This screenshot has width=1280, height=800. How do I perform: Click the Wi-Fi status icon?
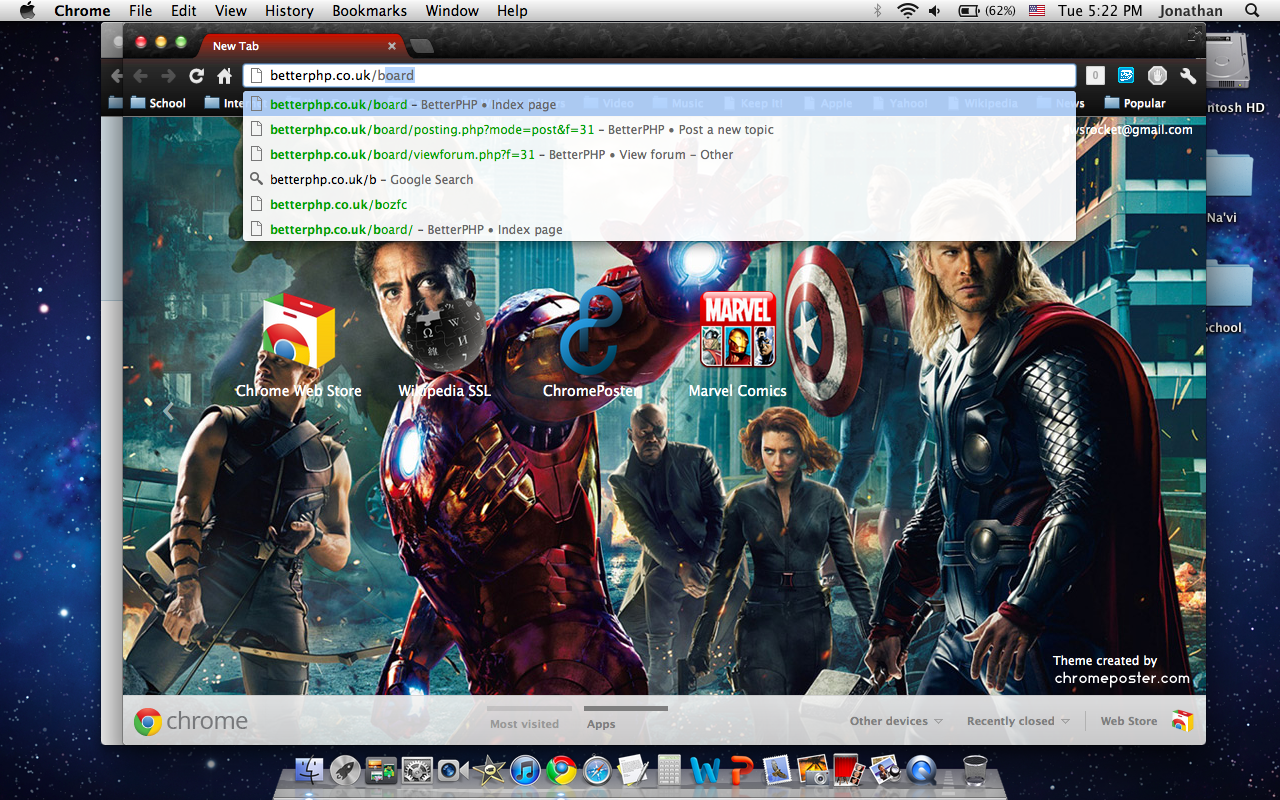click(x=907, y=11)
